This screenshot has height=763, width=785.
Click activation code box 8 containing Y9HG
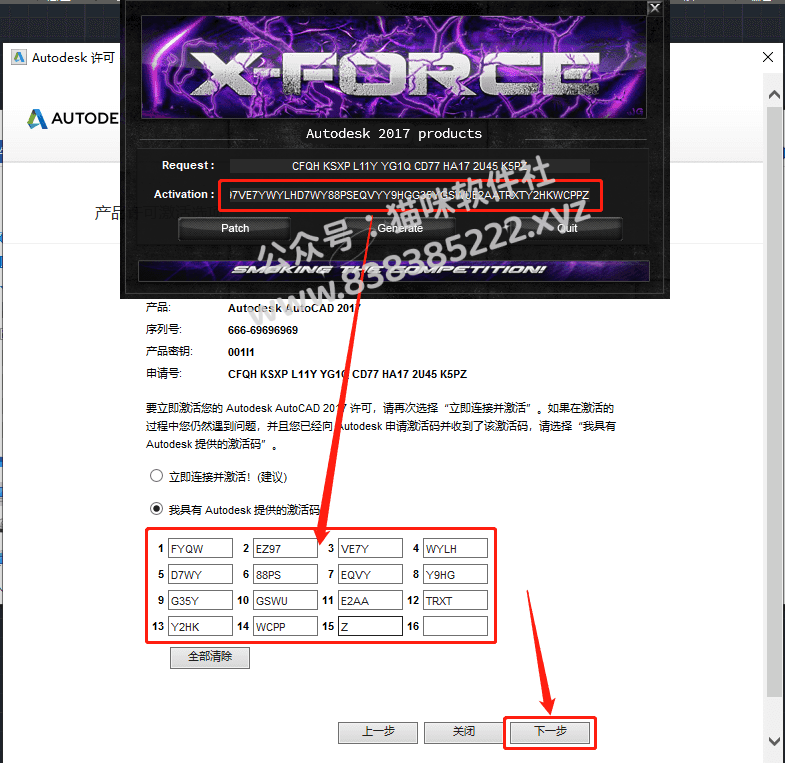456,574
